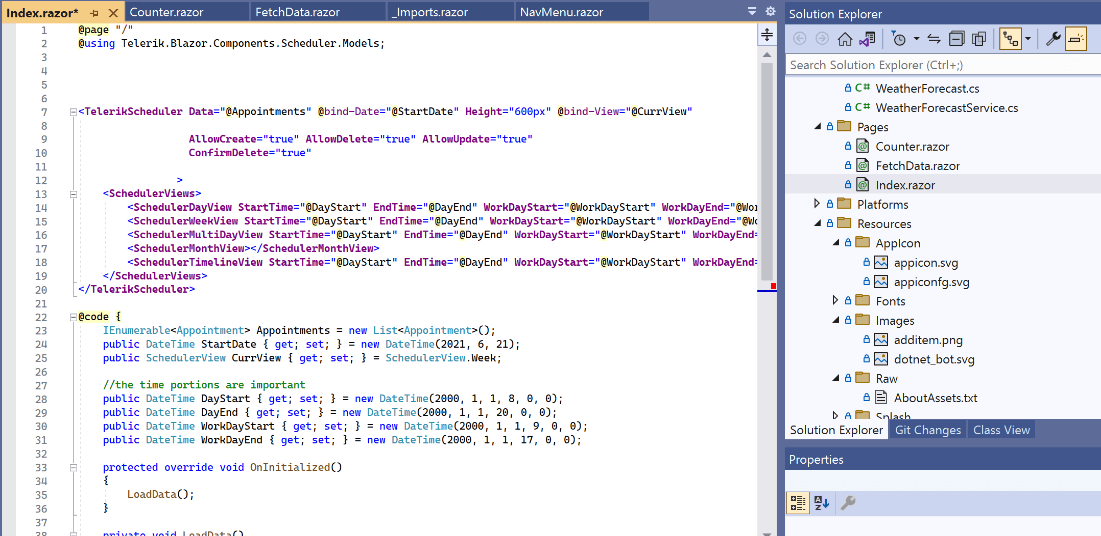Collapse the Pages folder
The image size is (1101, 536).
click(x=817, y=126)
